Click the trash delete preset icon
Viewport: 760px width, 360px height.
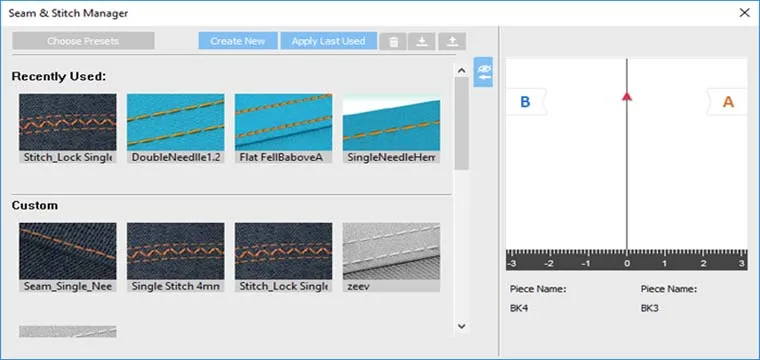coord(393,42)
